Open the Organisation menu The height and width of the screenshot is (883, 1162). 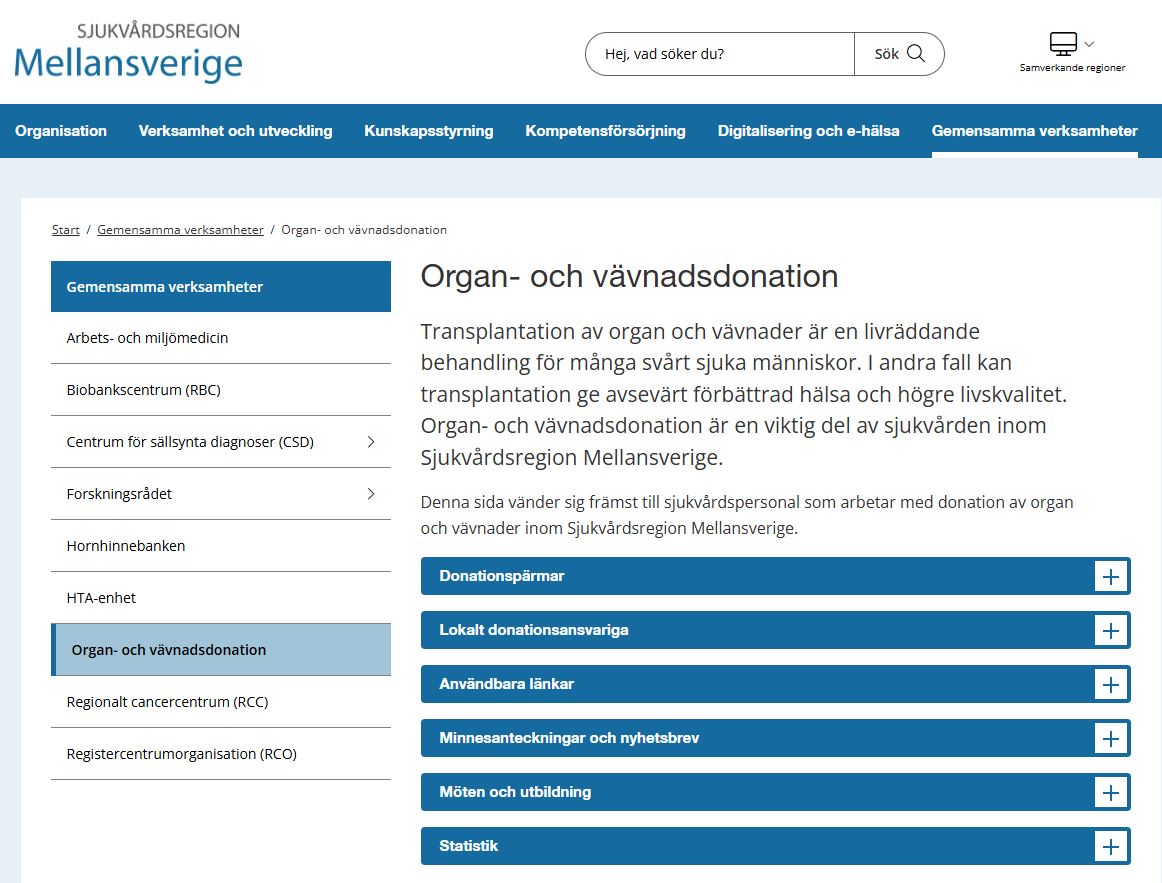click(x=61, y=131)
